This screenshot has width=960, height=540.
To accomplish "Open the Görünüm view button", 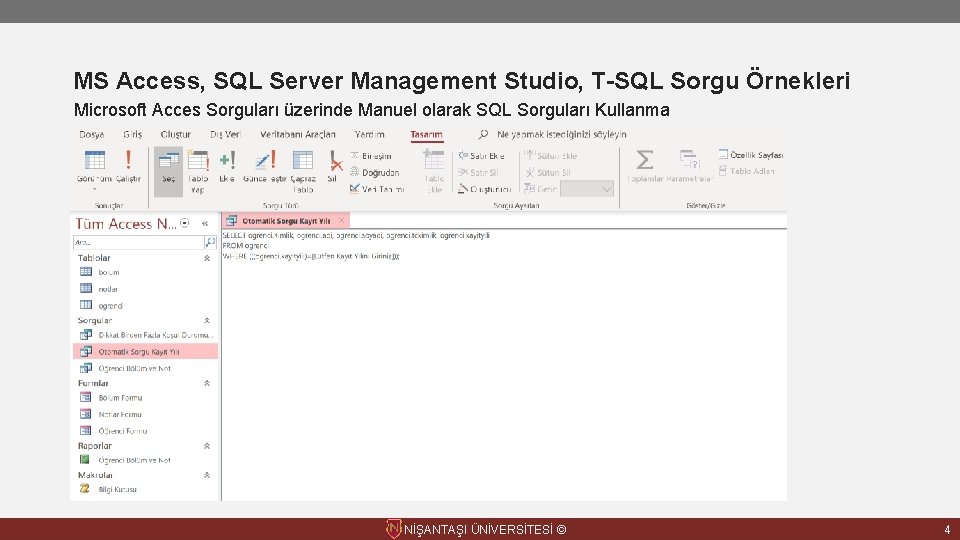I will (94, 168).
